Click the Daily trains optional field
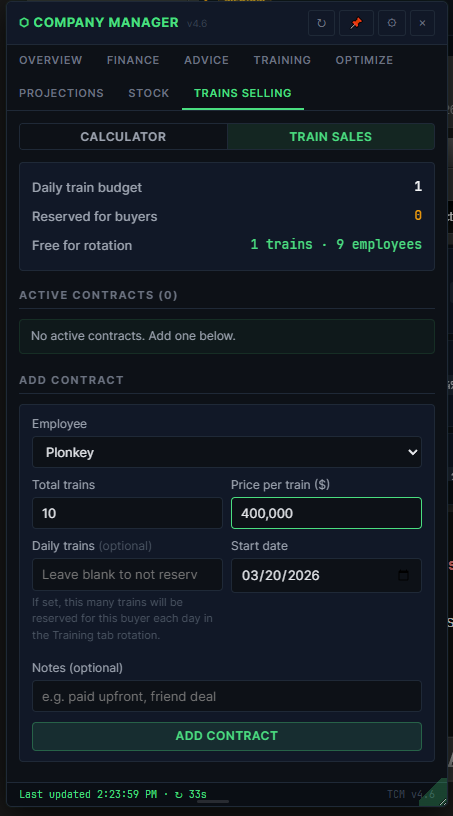 point(127,575)
